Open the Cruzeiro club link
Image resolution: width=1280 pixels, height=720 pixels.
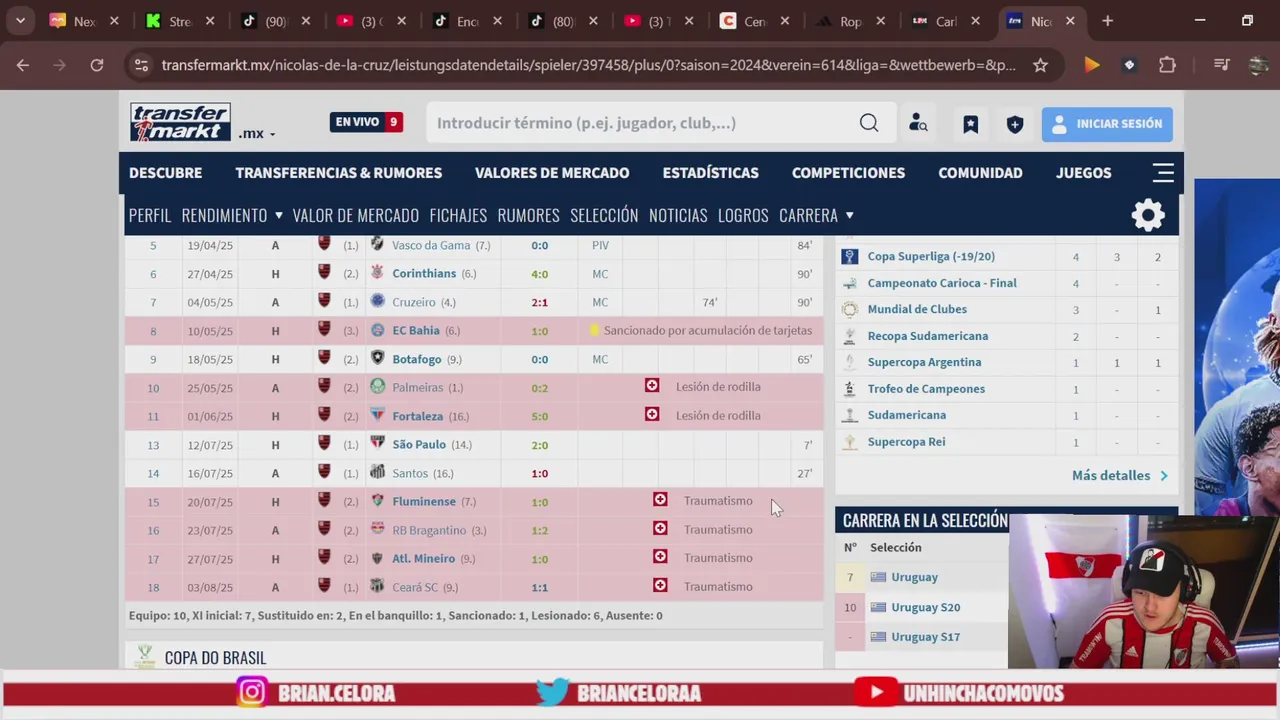pos(414,302)
